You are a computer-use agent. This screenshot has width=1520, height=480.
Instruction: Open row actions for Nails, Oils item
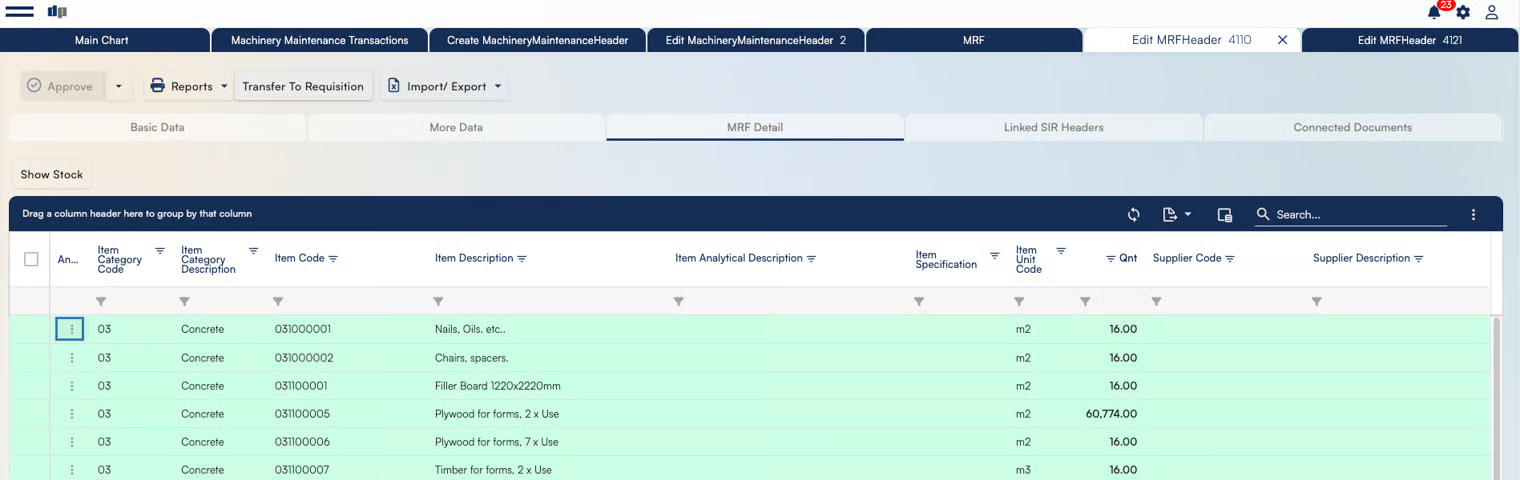[70, 329]
